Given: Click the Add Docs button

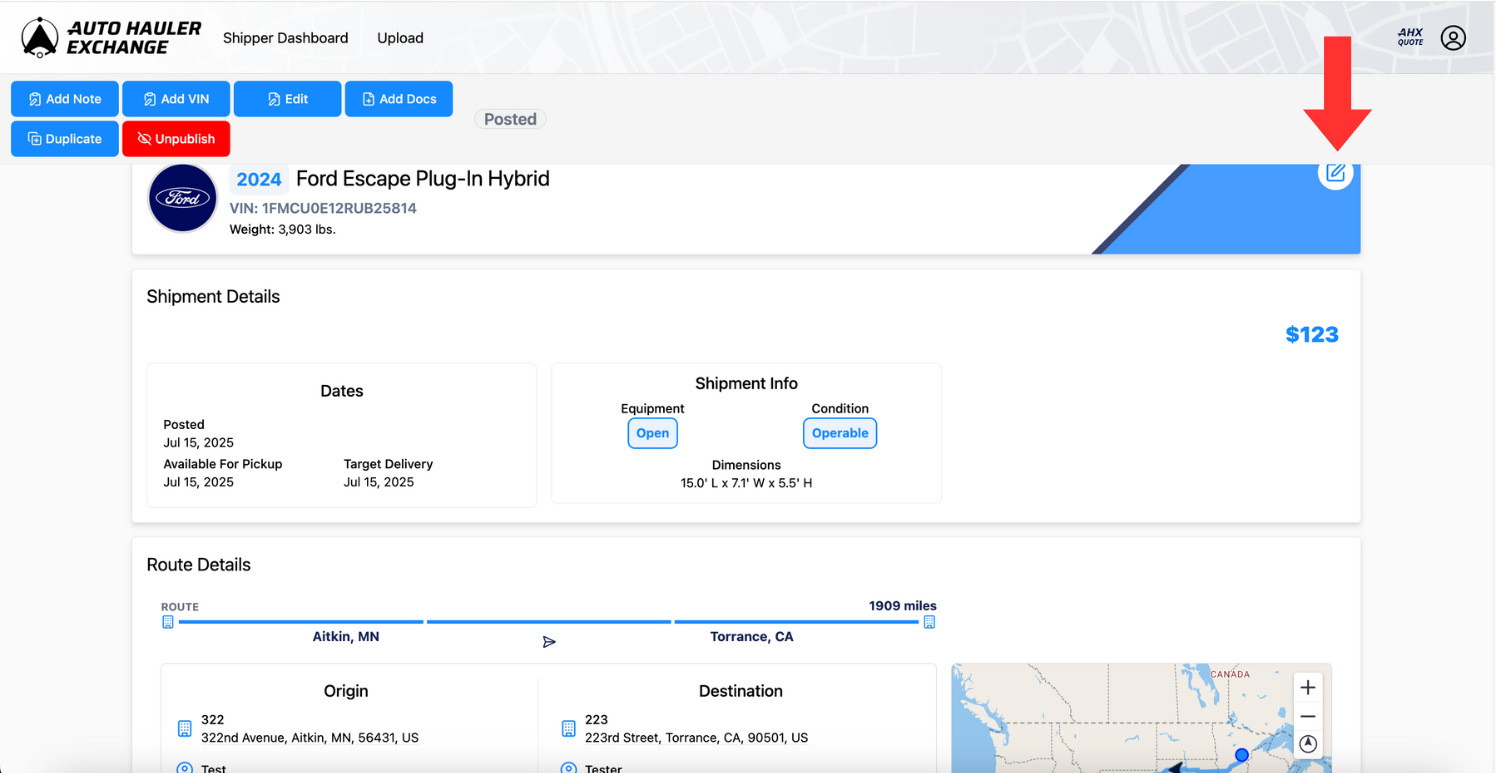Looking at the screenshot, I should point(399,99).
